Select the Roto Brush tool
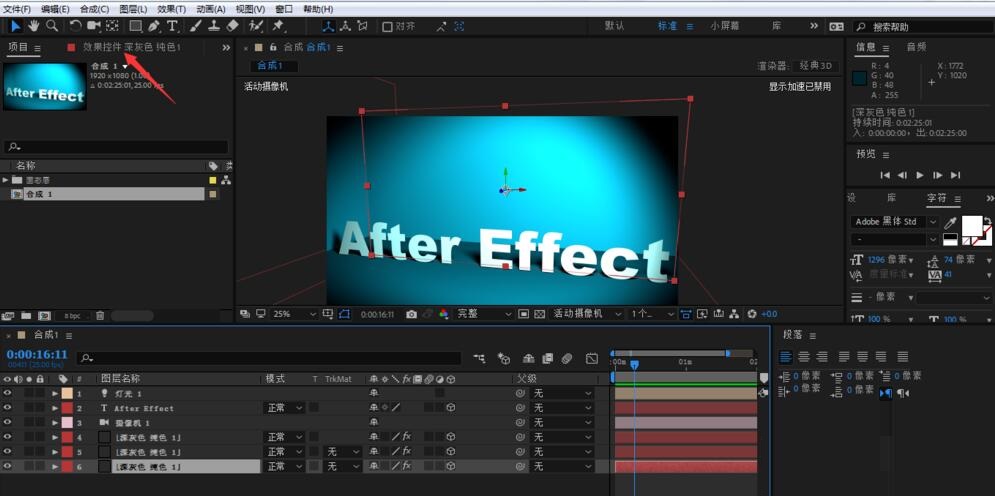Viewport: 995px width, 496px height. (256, 26)
